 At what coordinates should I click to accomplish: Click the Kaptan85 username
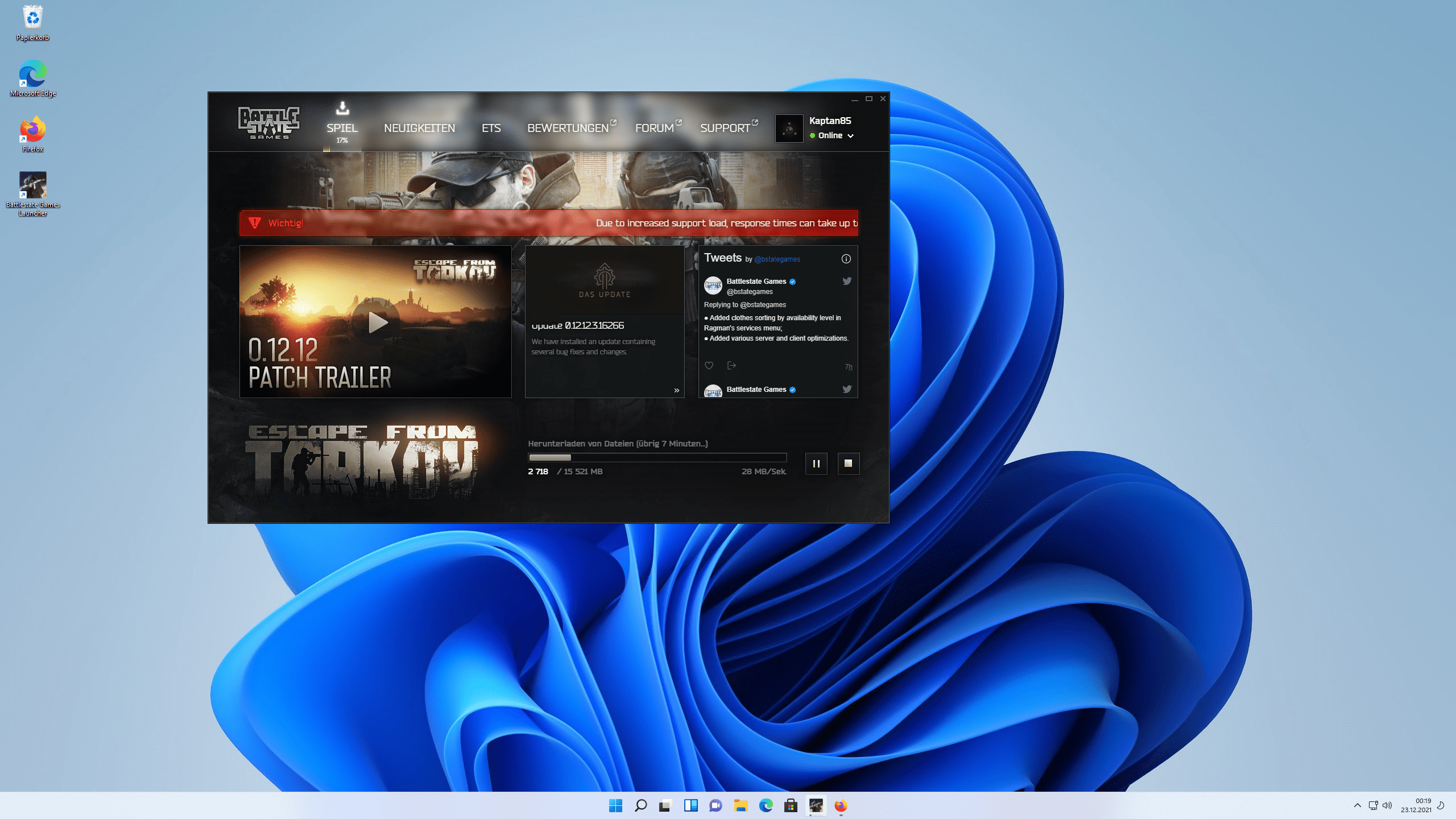[830, 121]
